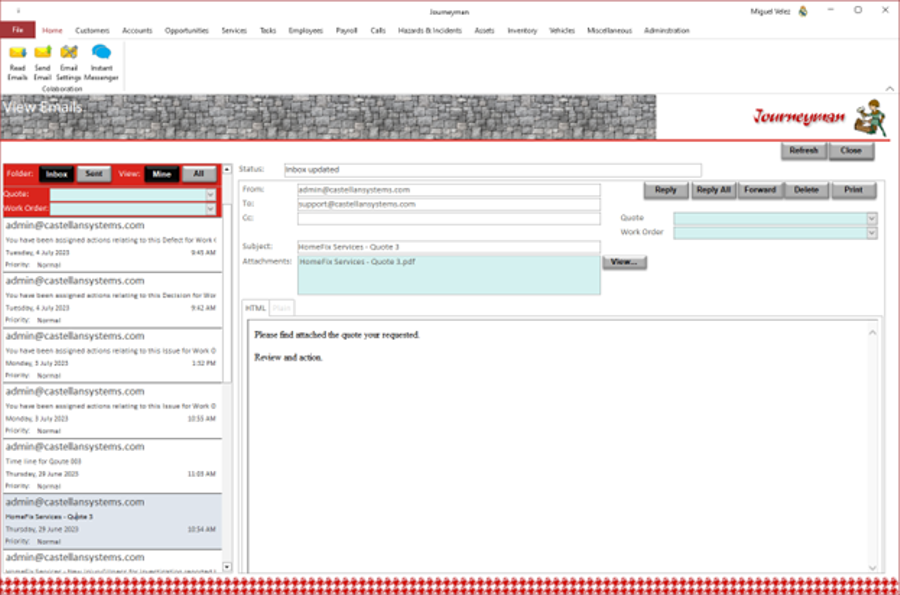This screenshot has height=595, width=900.
Task: Open the Quote dropdown in the email detail pane
Action: [x=872, y=219]
